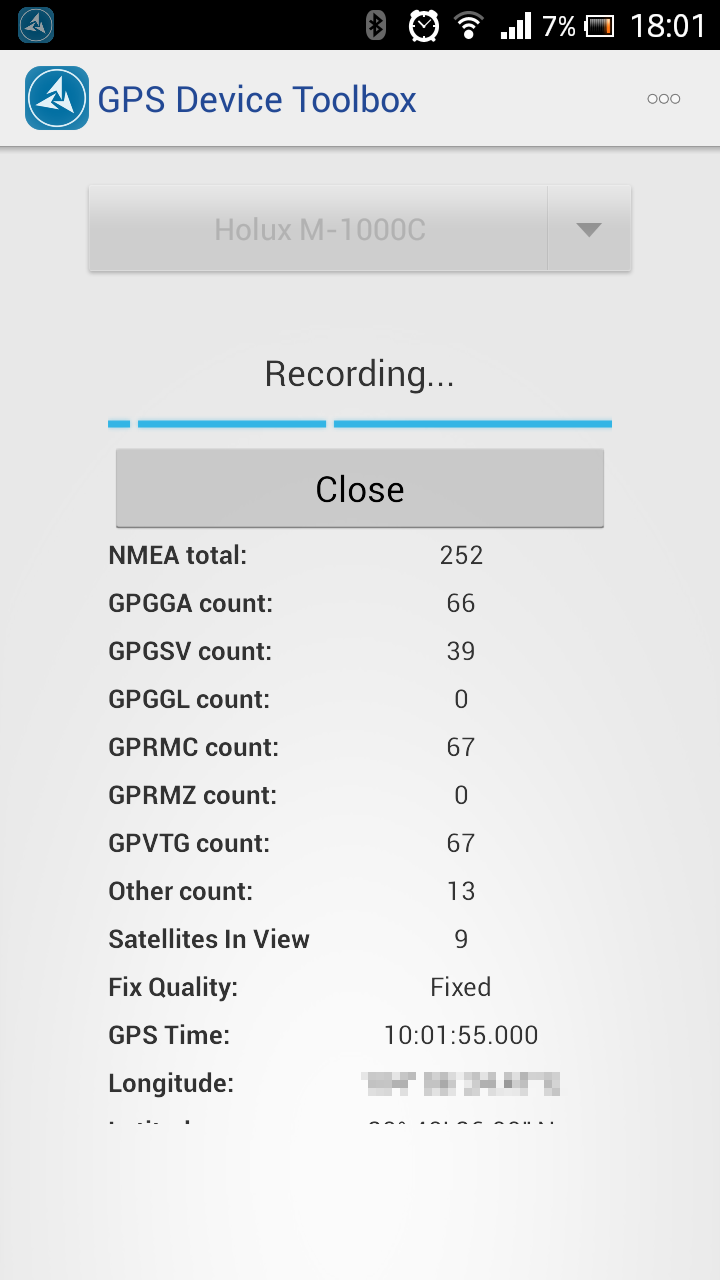The width and height of the screenshot is (720, 1280).
Task: Select the GPGGA count value 66
Action: (461, 603)
